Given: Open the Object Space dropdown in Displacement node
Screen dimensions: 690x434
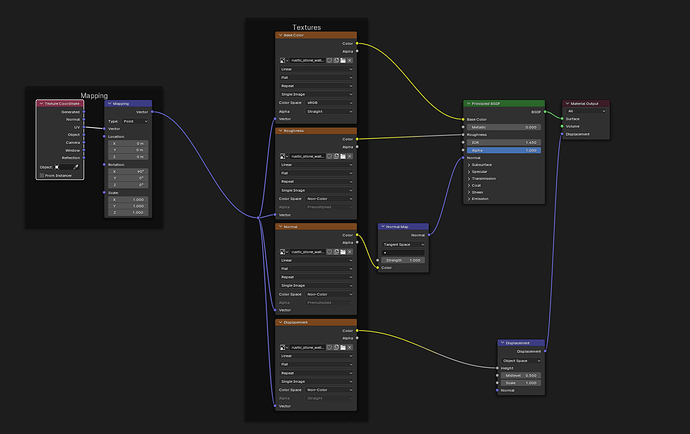Looking at the screenshot, I should [521, 360].
